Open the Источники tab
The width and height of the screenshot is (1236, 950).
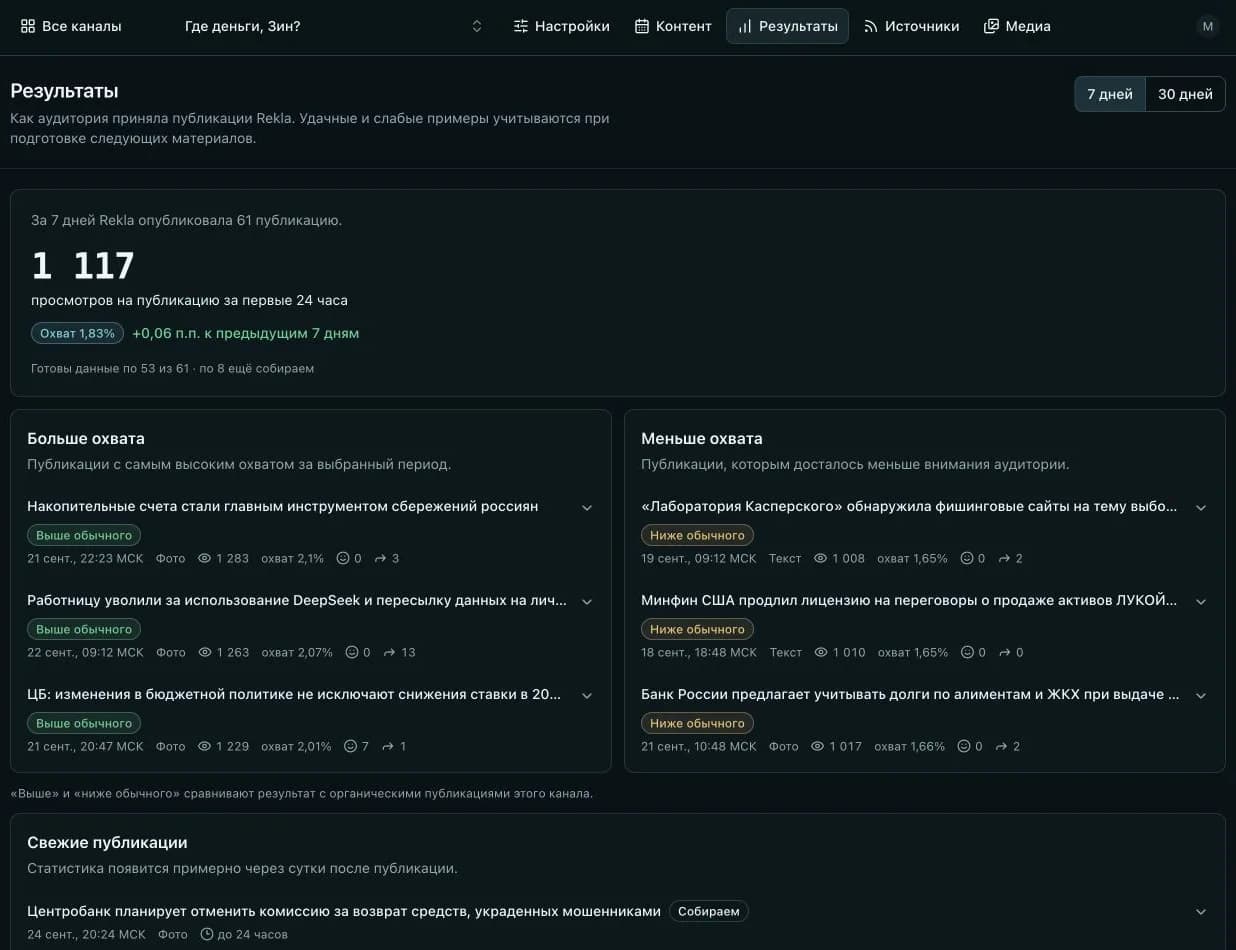point(911,26)
